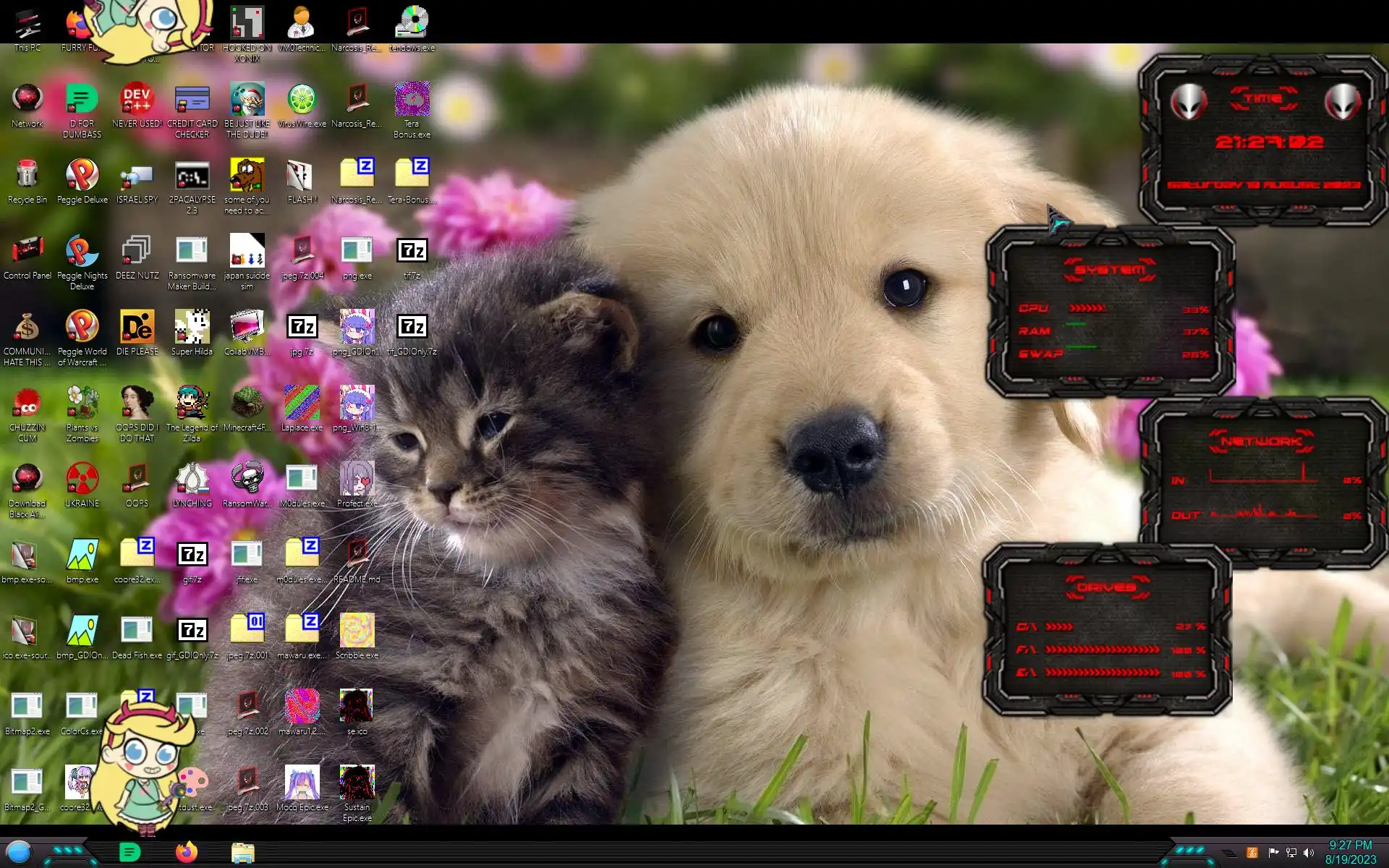Image resolution: width=1389 pixels, height=868 pixels.
Task: Click the Start orb button
Action: (19, 852)
